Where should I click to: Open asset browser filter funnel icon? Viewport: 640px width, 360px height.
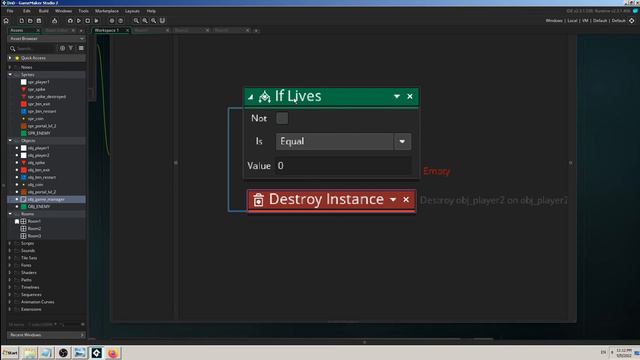point(71,48)
